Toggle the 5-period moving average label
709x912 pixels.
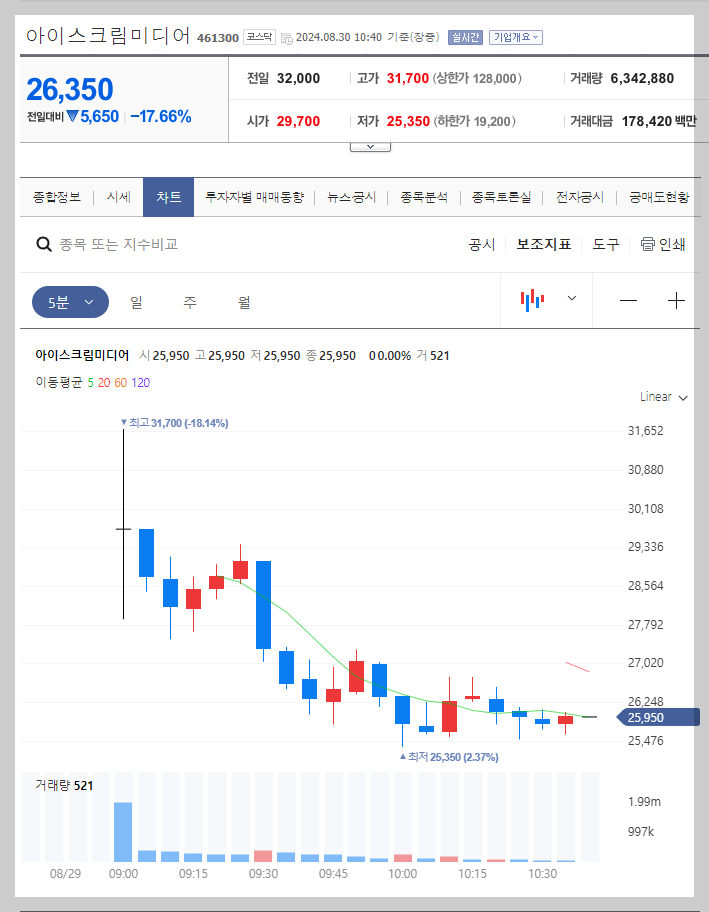coord(89,382)
